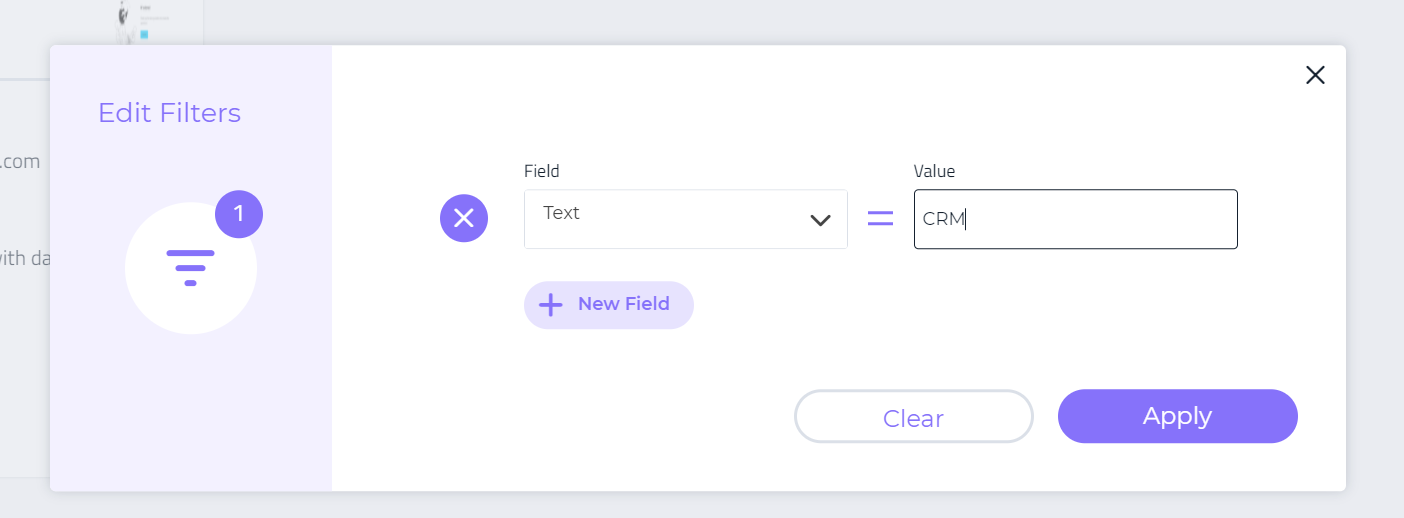Click the chevron arrow in Field dropdown
The height and width of the screenshot is (518, 1404).
coord(821,220)
